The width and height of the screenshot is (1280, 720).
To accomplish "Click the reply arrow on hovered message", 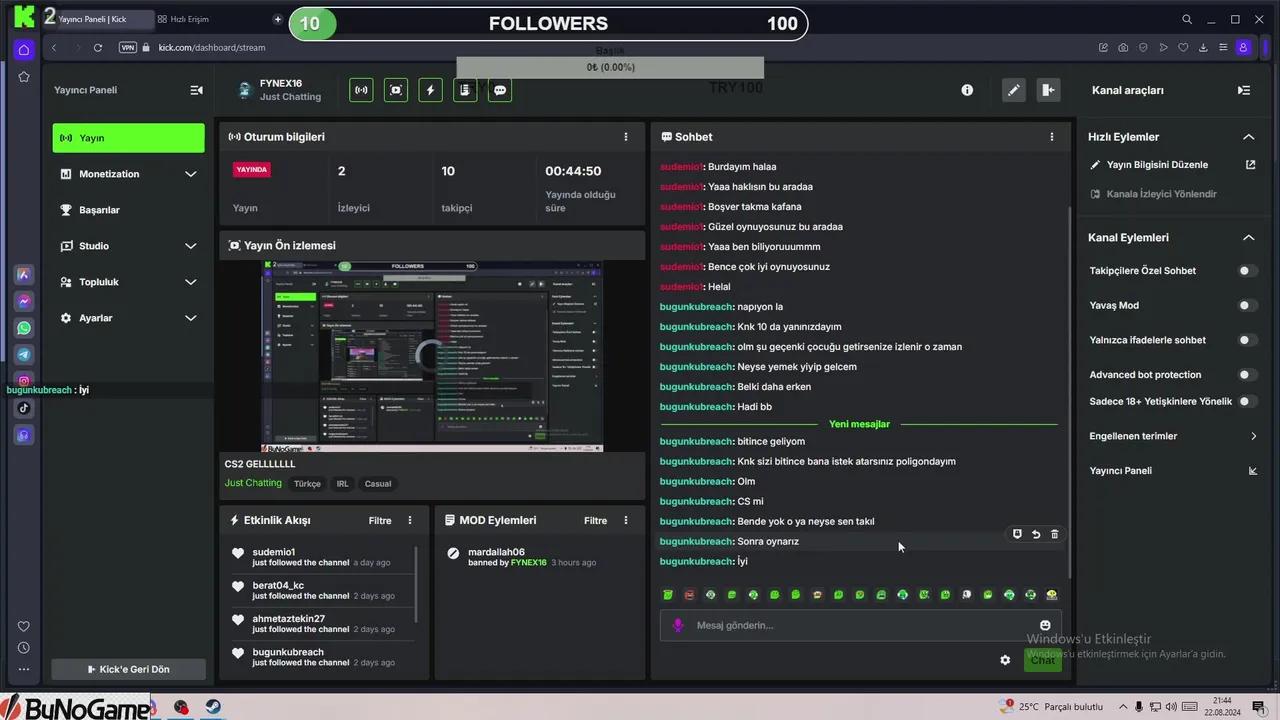I will pyautogui.click(x=1036, y=535).
